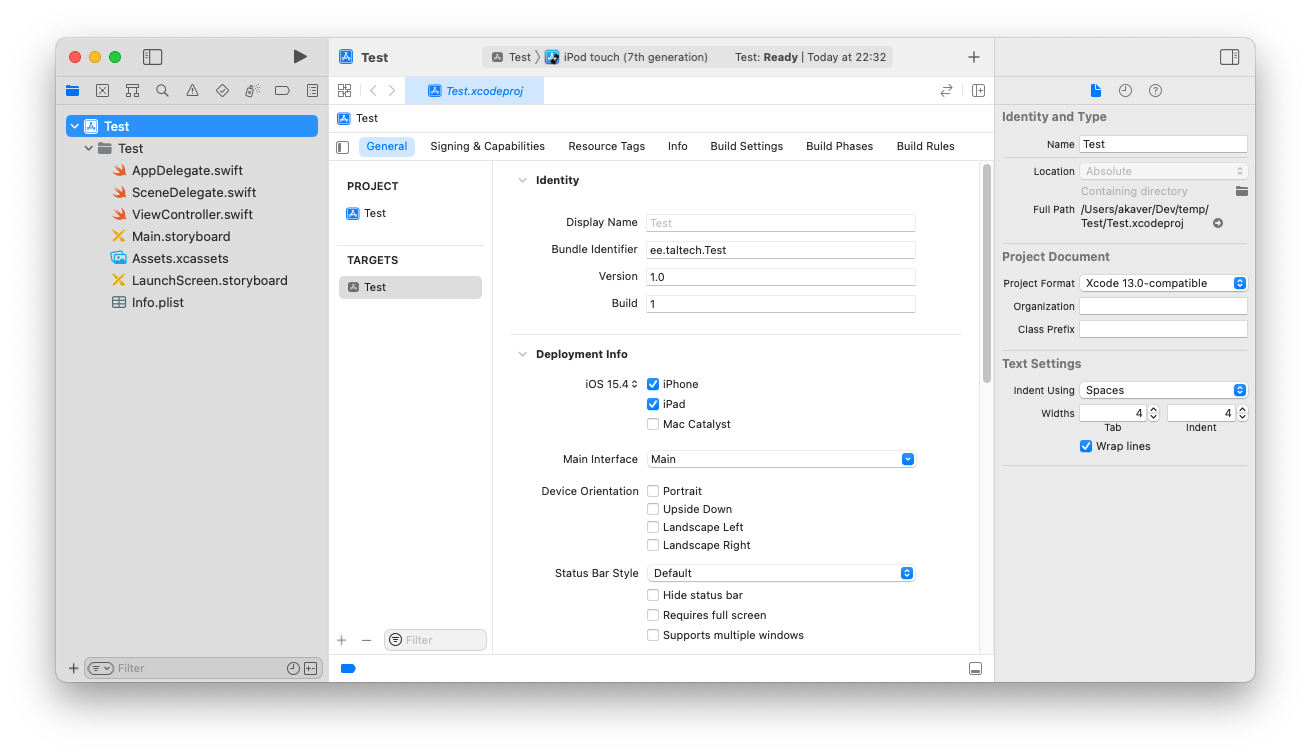Remove target with minus button

coord(366,640)
